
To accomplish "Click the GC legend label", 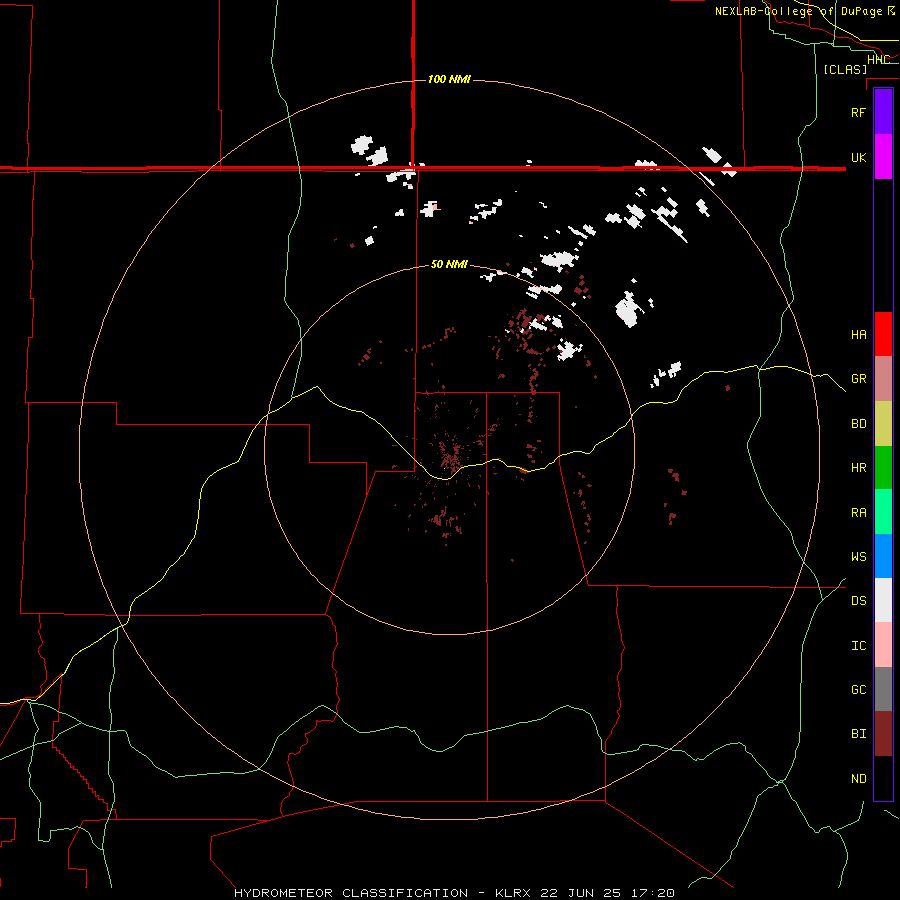I will click(x=858, y=690).
